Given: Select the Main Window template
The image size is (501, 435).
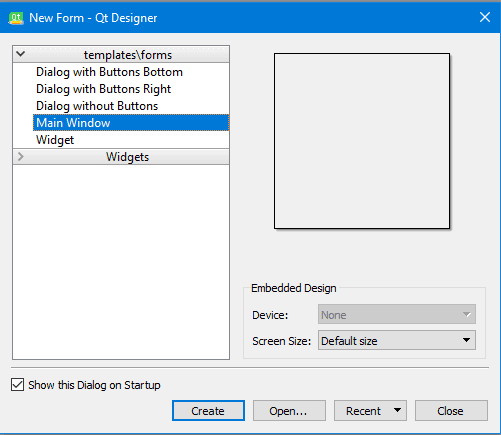Looking at the screenshot, I should [131, 123].
